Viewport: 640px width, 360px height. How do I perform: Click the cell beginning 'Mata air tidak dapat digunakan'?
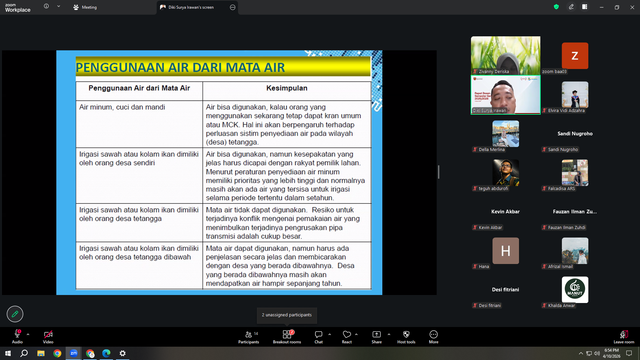tap(287, 223)
